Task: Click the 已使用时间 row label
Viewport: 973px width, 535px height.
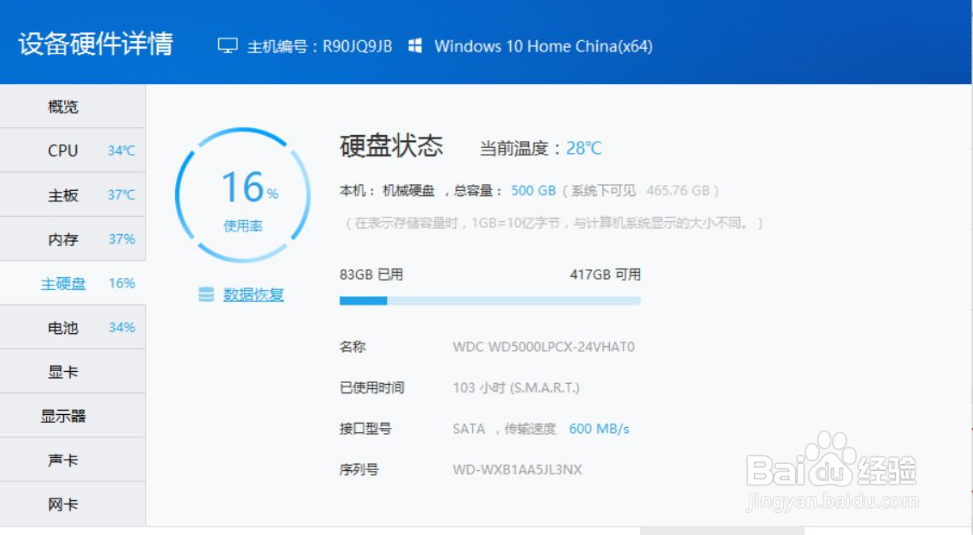Action: (x=372, y=388)
